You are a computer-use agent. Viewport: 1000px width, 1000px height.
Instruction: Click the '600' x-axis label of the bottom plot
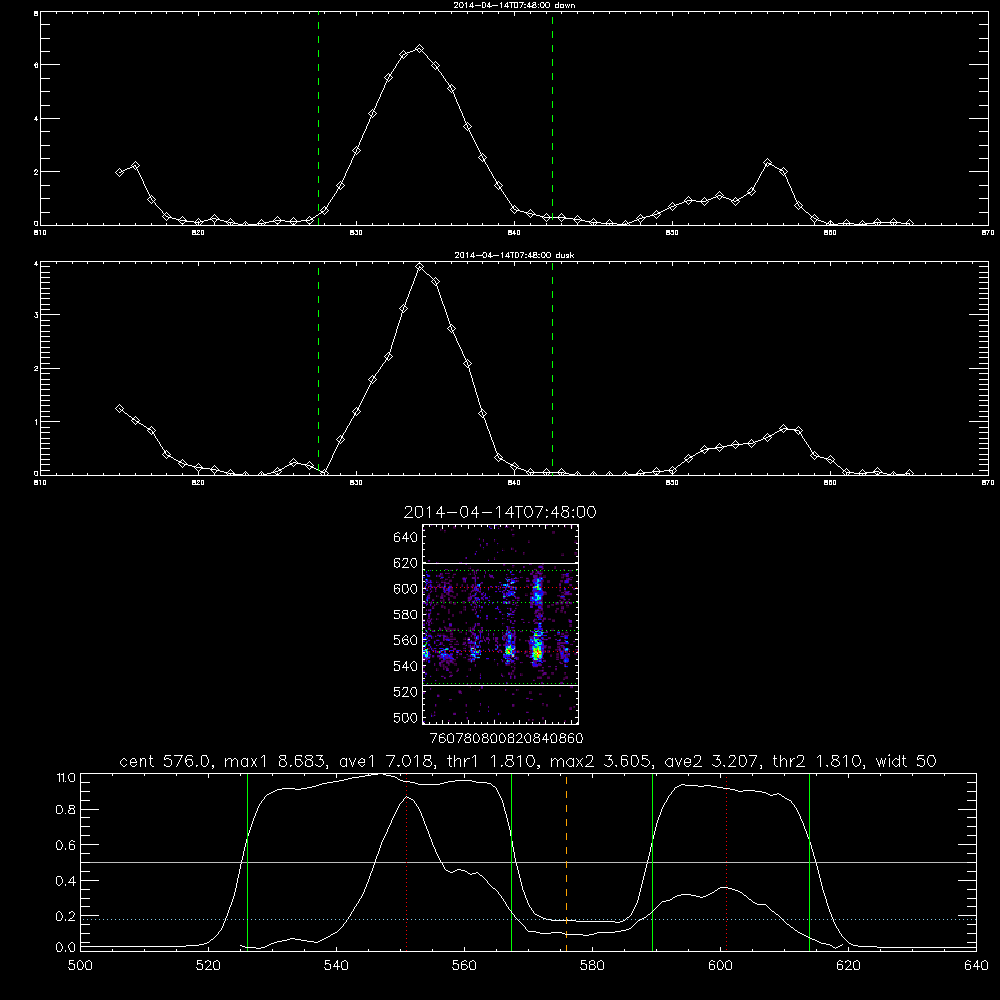pos(721,966)
